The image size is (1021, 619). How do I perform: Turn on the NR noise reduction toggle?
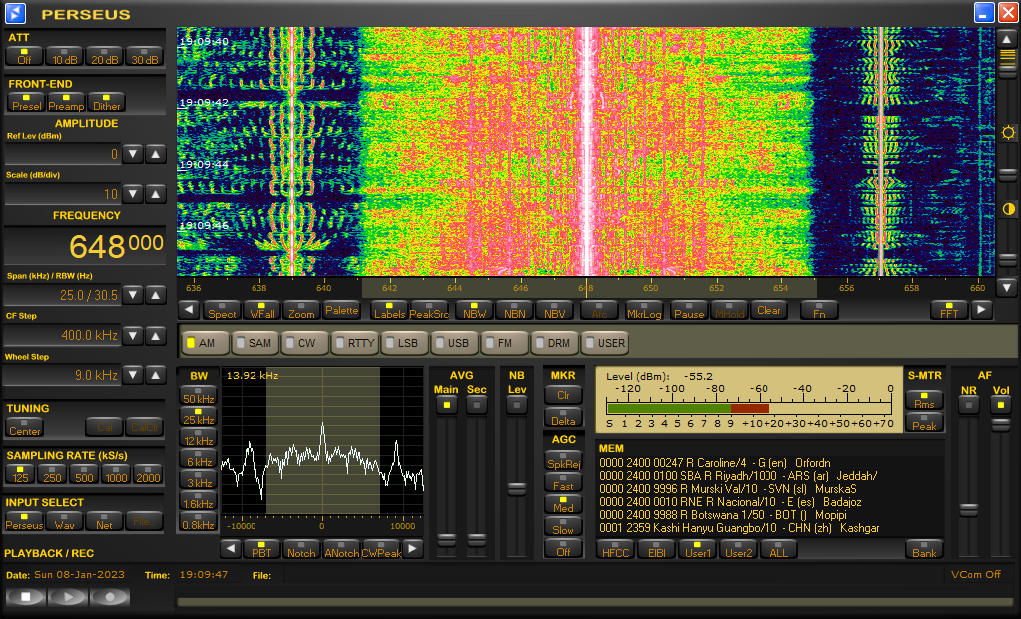[x=968, y=404]
